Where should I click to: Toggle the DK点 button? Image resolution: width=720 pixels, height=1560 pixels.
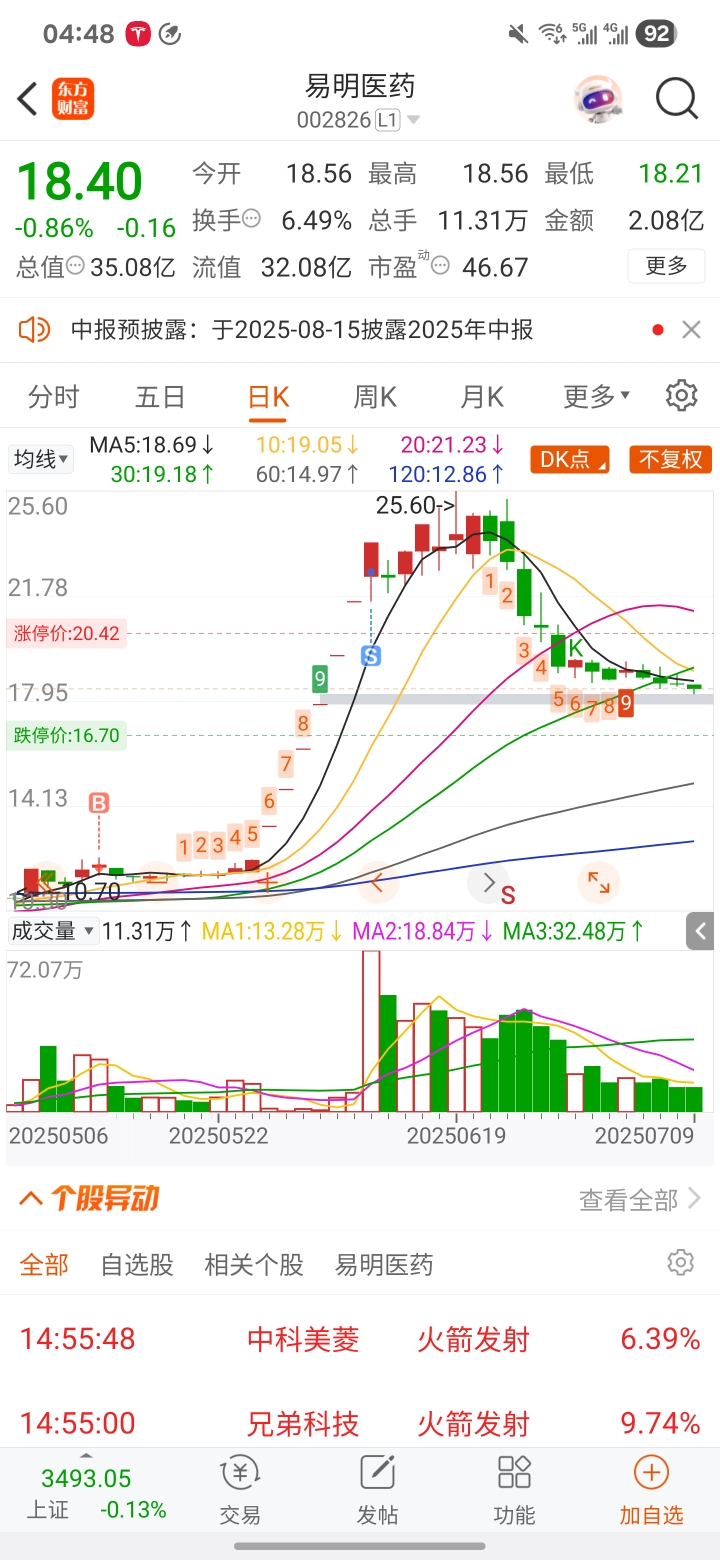pyautogui.click(x=572, y=459)
